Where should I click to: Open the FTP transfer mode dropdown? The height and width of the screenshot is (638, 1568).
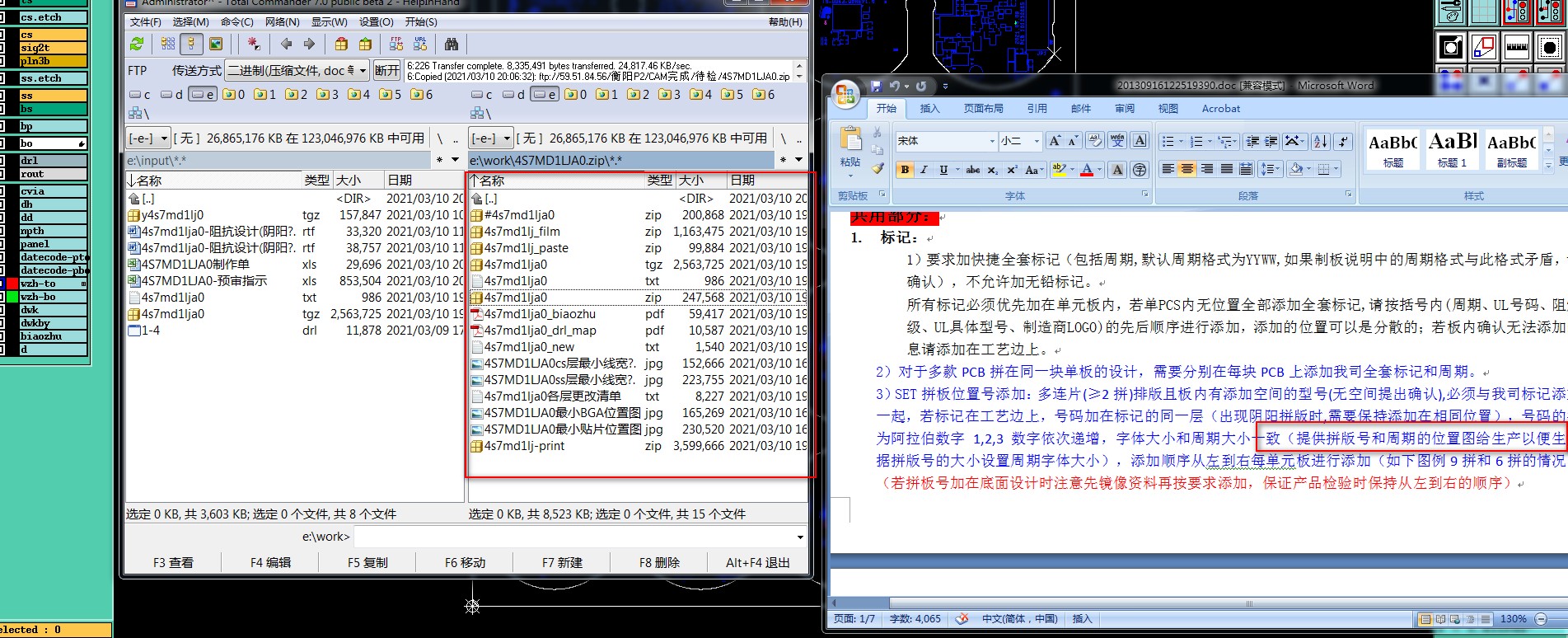pyautogui.click(x=363, y=71)
